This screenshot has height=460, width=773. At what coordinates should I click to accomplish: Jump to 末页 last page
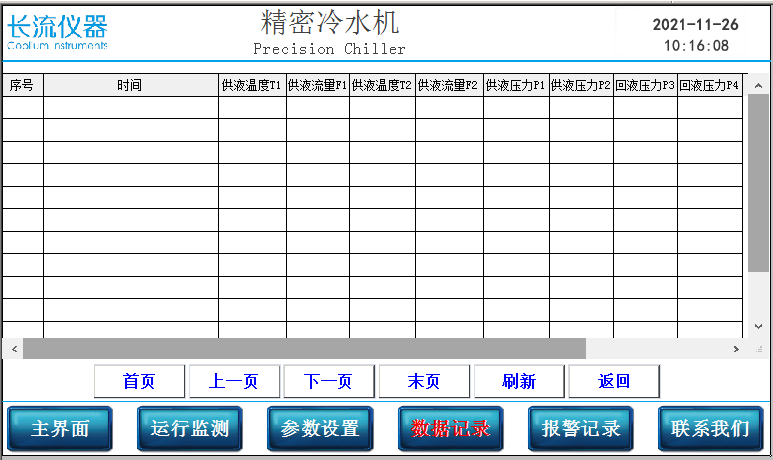tap(424, 381)
